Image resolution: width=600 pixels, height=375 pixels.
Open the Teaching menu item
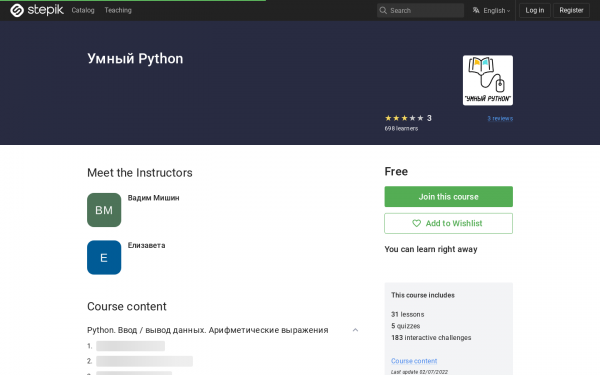118,10
